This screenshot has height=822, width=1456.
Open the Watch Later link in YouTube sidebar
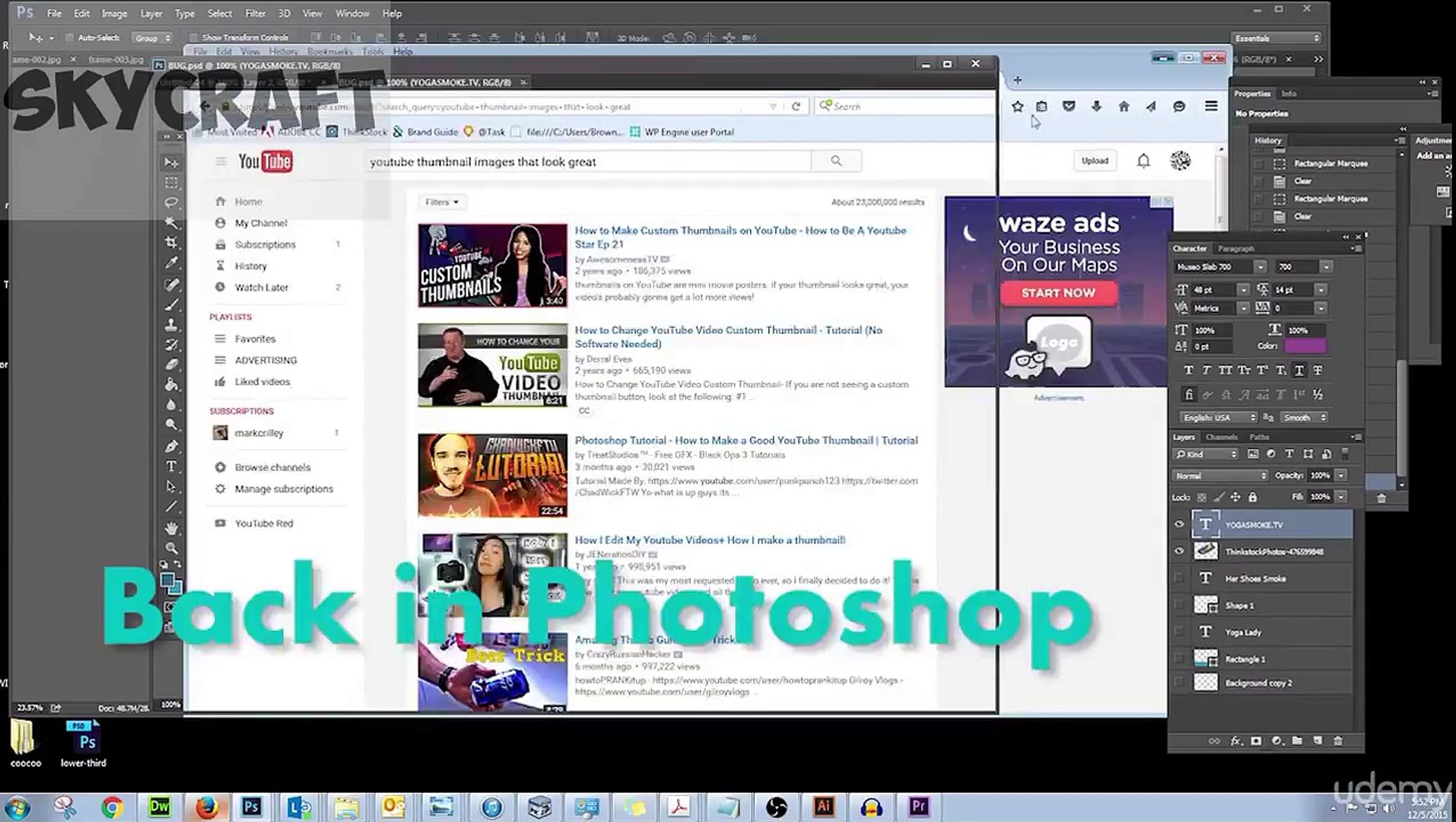(x=262, y=287)
